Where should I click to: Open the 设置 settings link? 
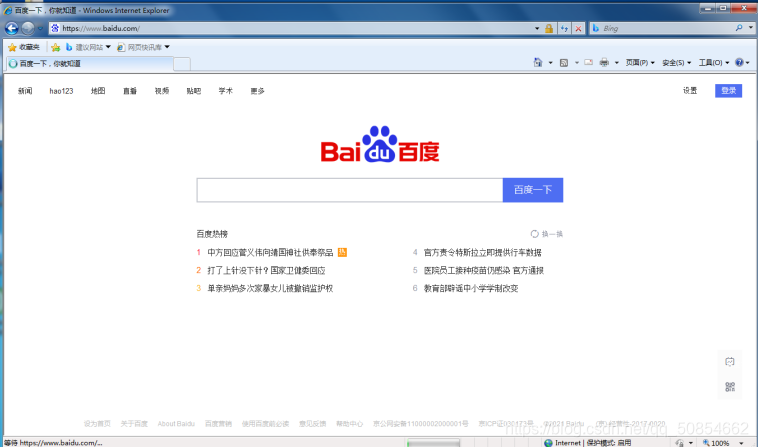point(690,91)
